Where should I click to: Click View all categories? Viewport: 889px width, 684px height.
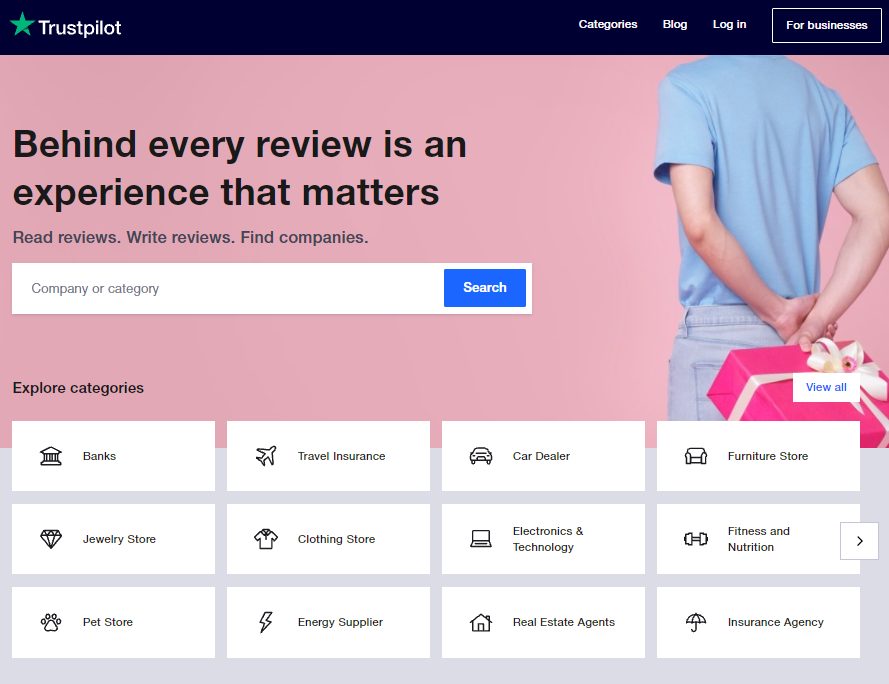click(x=826, y=387)
